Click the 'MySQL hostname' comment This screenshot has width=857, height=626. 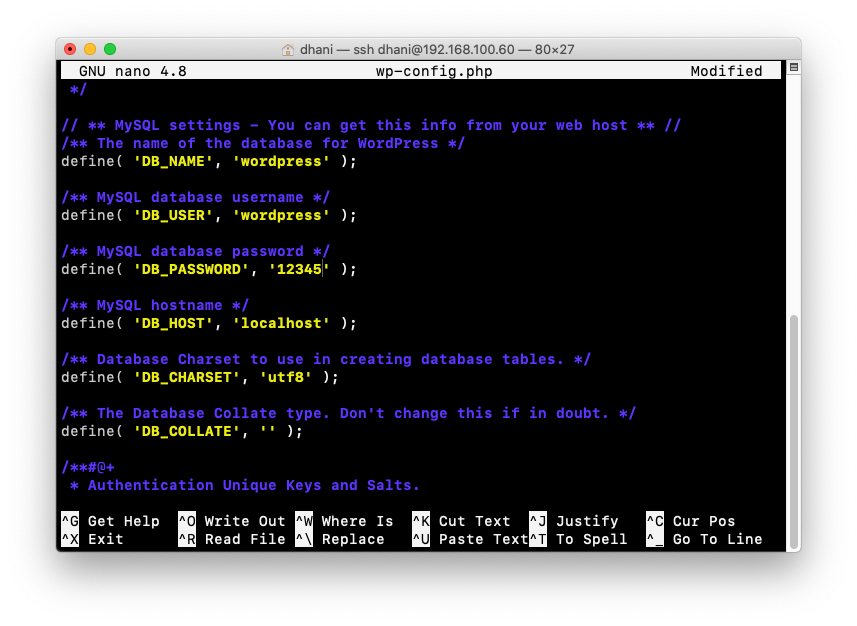tap(155, 306)
